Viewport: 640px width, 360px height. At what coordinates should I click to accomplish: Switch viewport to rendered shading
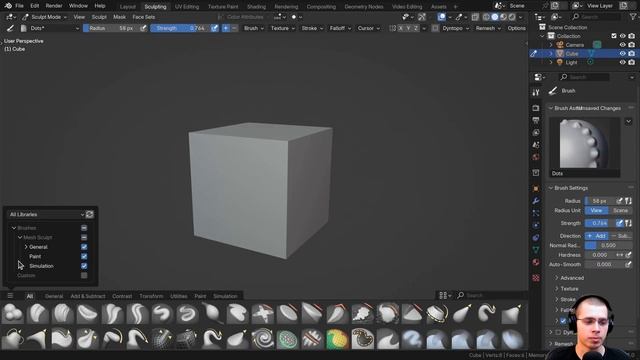coord(512,17)
